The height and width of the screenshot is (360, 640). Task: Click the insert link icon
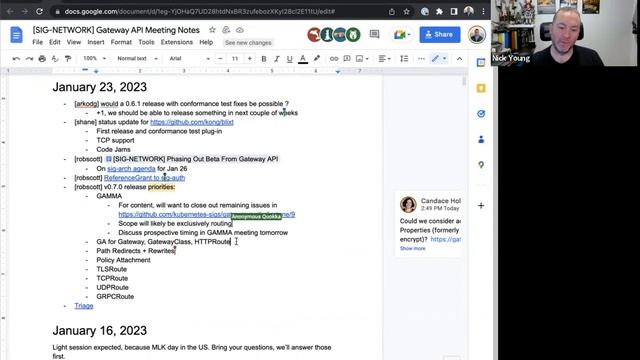click(x=333, y=59)
